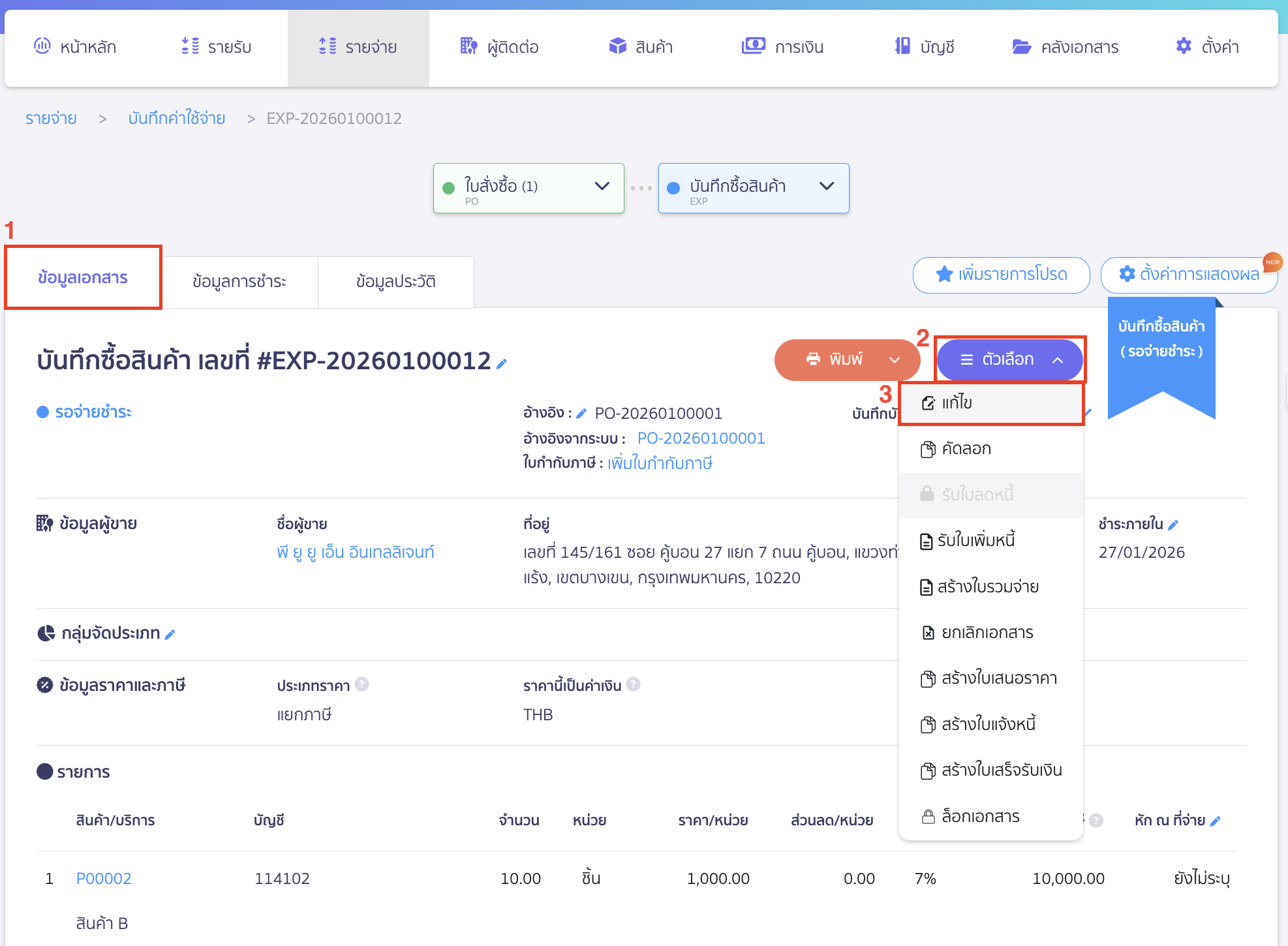Viewport: 1288px width, 946px height.
Task: Click help icon beside ราคานี้เป็นค่าเงิน
Action: pyautogui.click(x=633, y=684)
